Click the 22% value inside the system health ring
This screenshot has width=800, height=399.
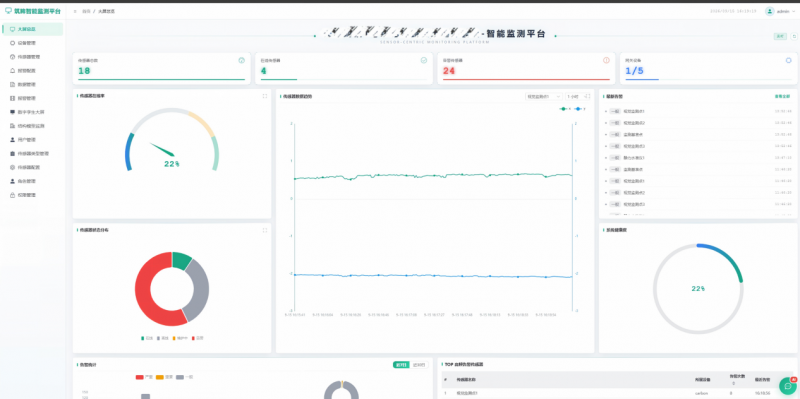[698, 289]
